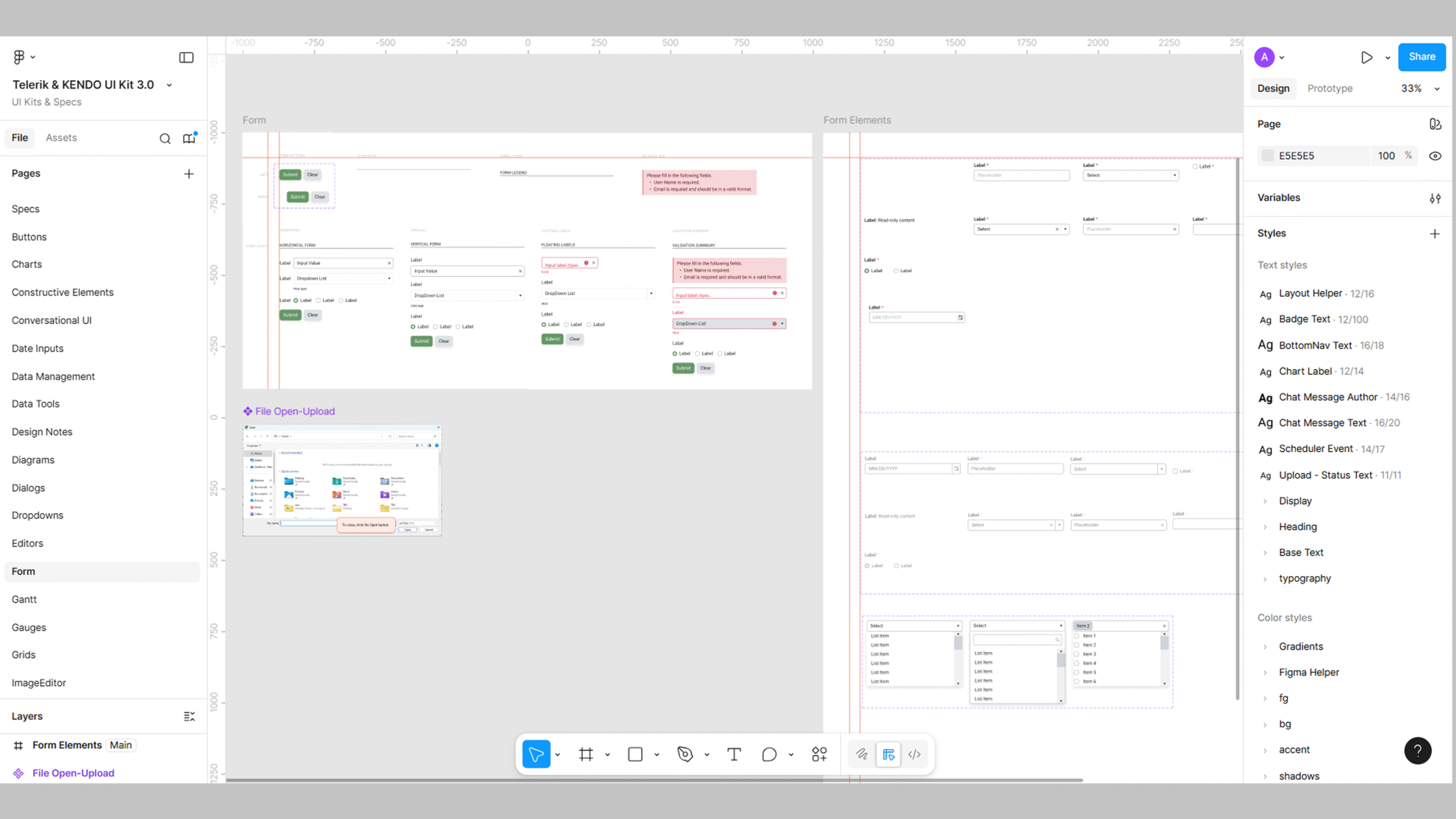Open the help question mark button
This screenshot has width=1456, height=819.
[x=1418, y=751]
